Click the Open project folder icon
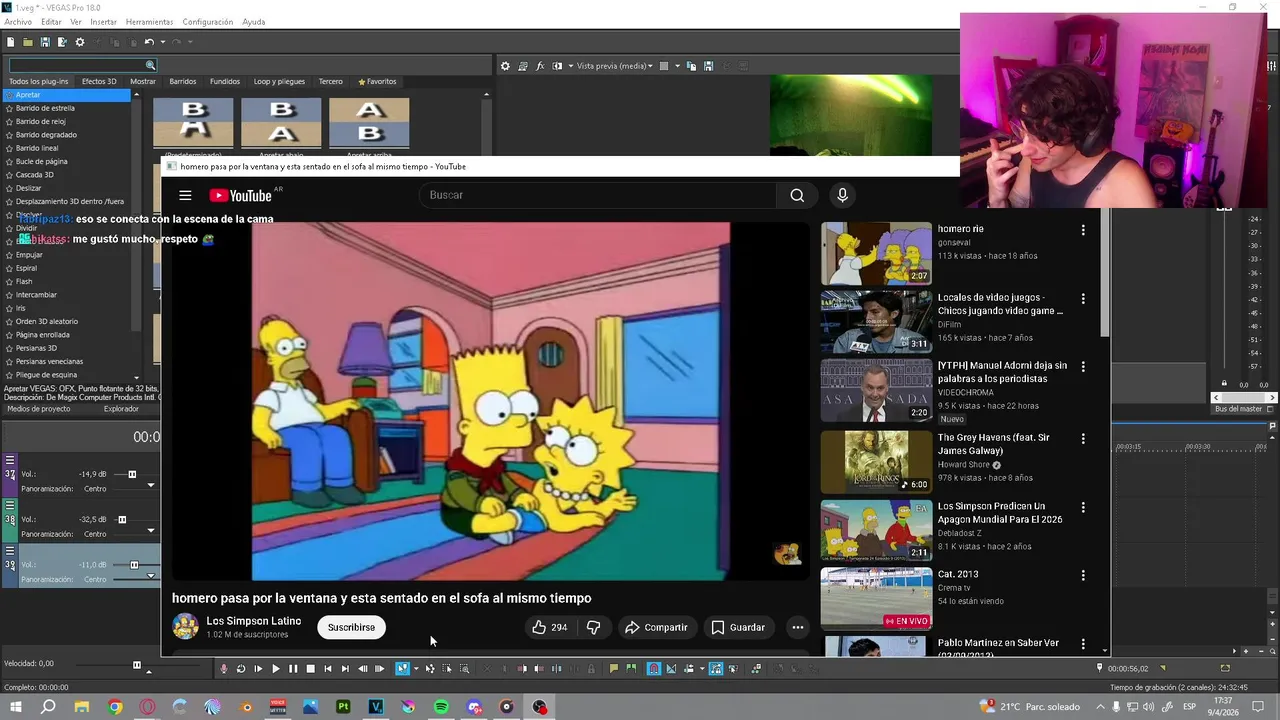This screenshot has height=720, width=1280. tap(28, 42)
